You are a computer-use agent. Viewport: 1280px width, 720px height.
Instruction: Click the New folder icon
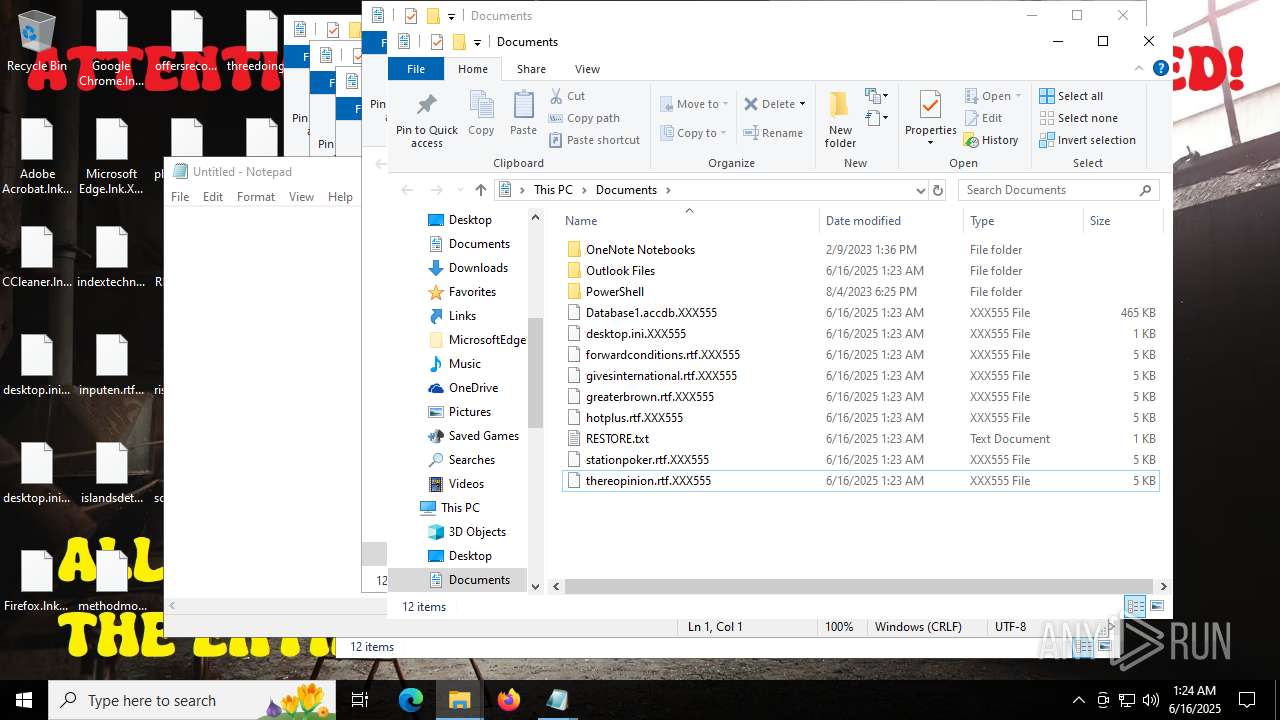(840, 104)
